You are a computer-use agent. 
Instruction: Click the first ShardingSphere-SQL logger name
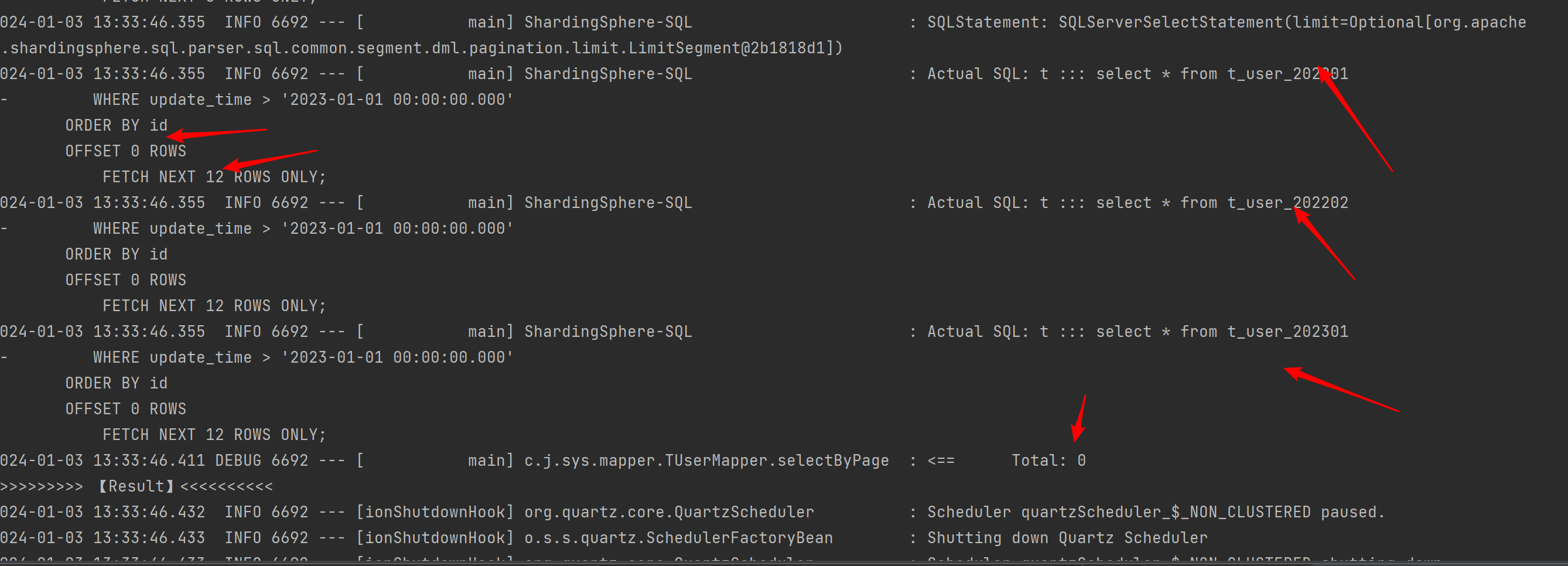607,22
